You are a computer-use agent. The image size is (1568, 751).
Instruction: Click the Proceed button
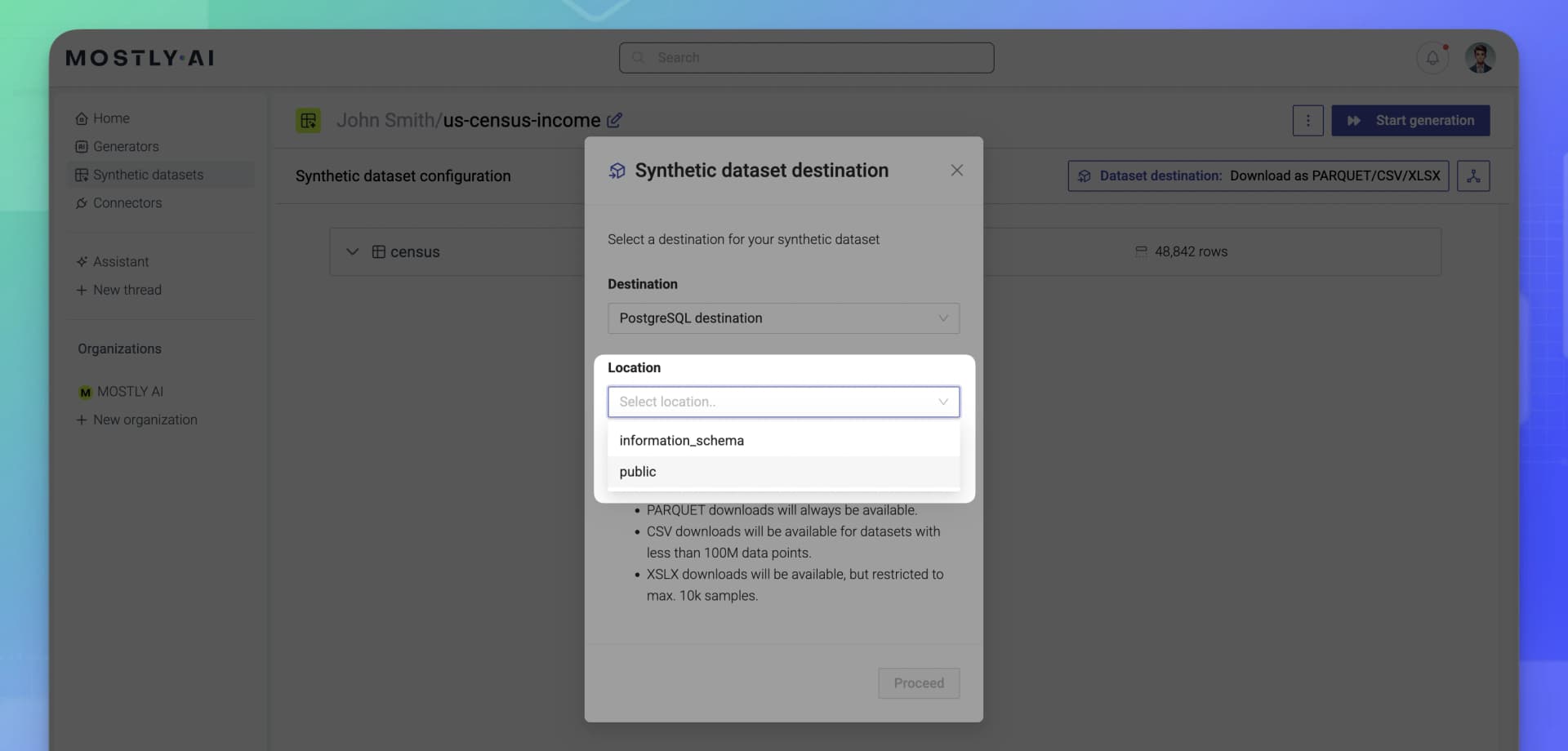[x=918, y=683]
